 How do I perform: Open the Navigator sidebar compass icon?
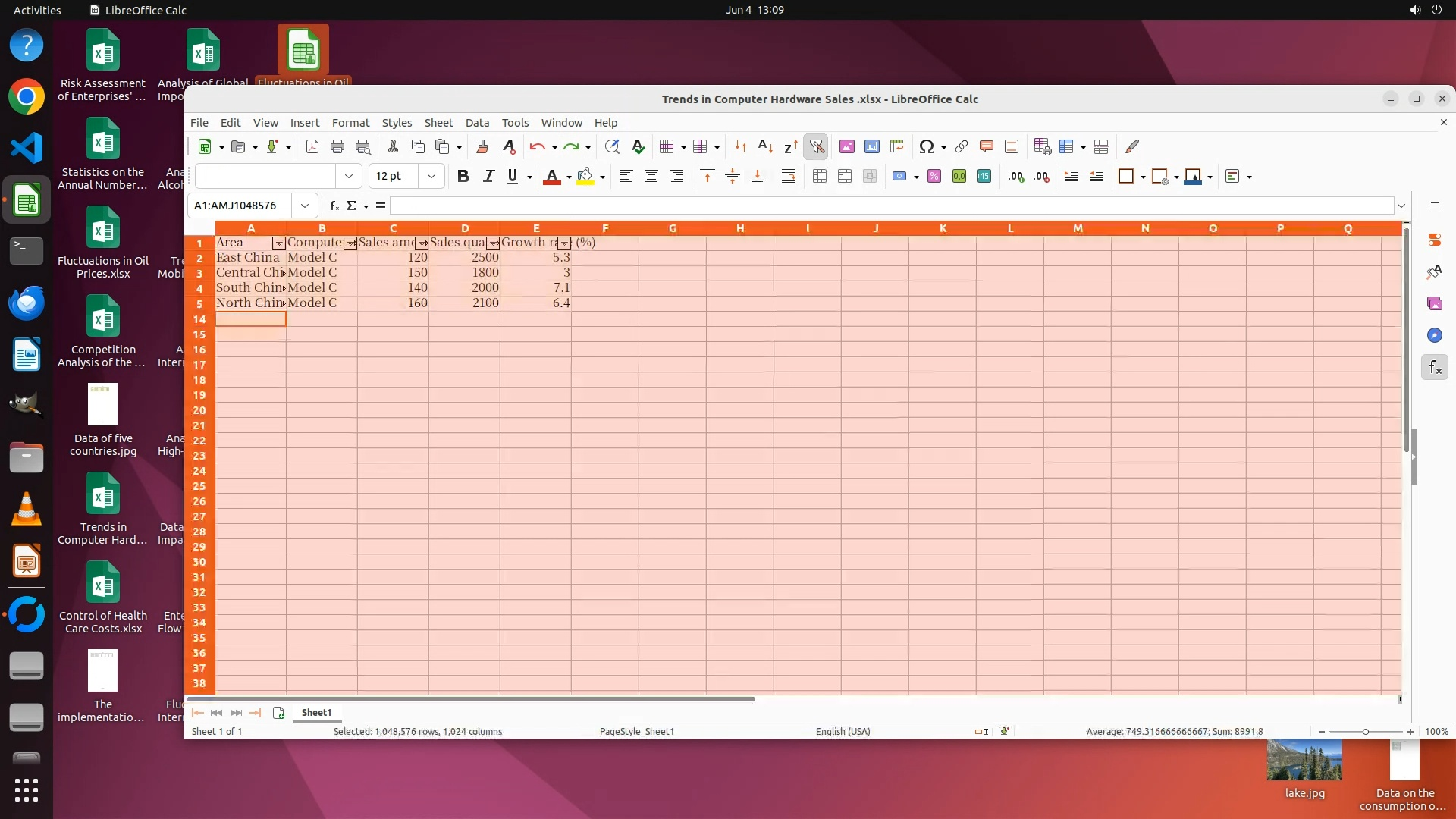point(1434,336)
